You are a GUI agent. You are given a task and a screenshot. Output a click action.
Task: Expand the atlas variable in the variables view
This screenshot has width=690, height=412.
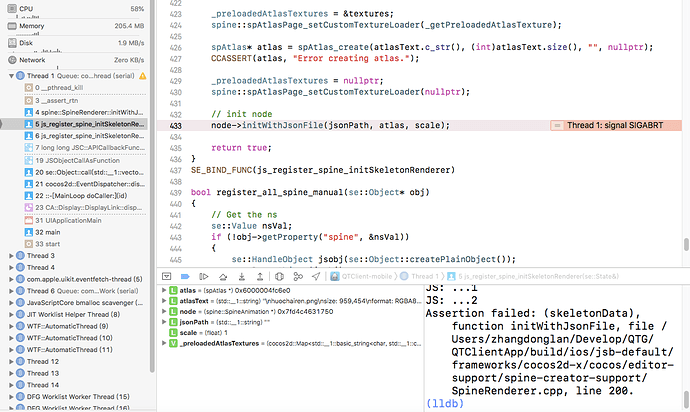pyautogui.click(x=164, y=290)
